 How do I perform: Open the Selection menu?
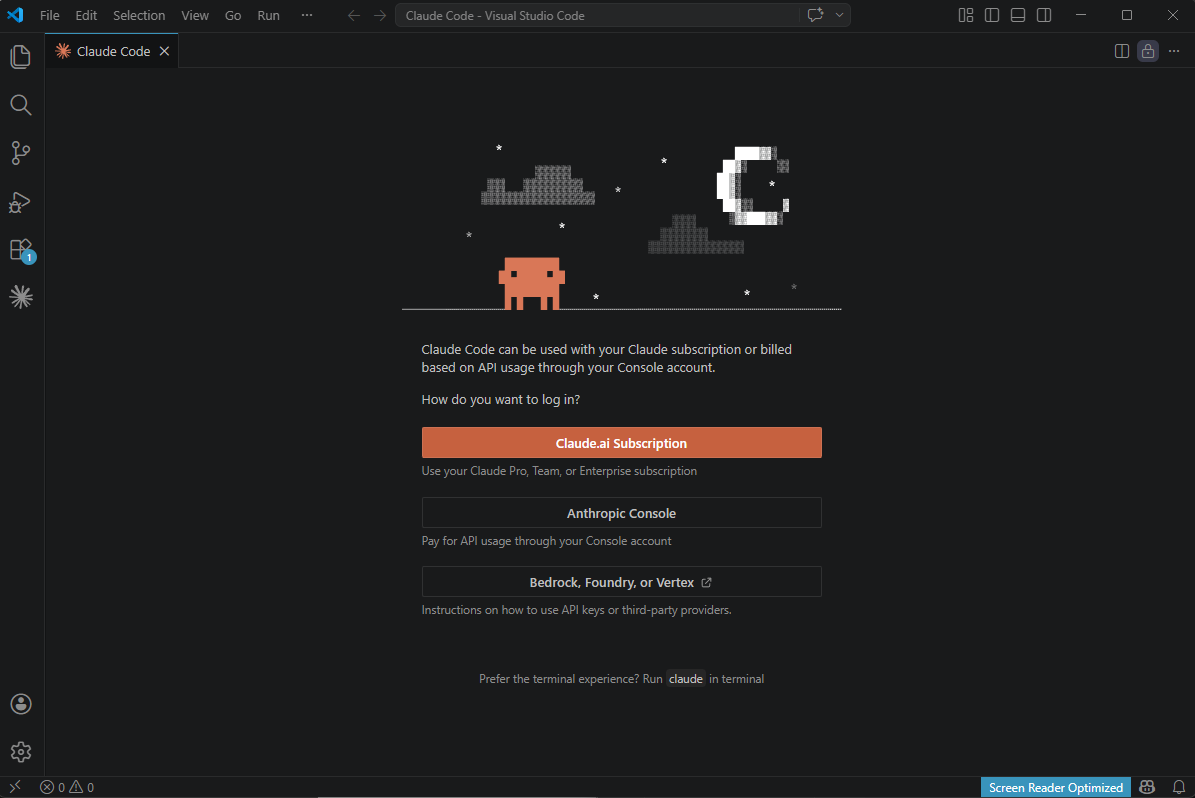click(x=139, y=15)
